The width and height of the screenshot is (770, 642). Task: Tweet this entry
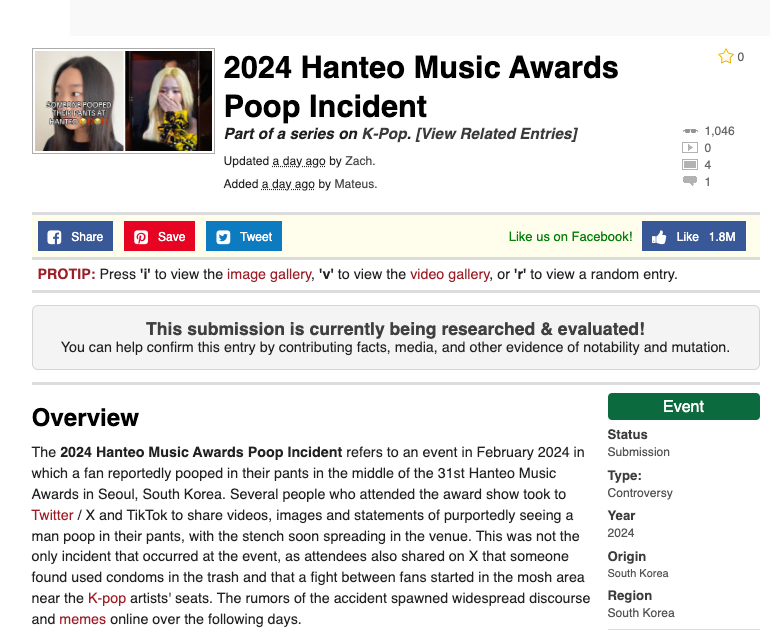244,236
